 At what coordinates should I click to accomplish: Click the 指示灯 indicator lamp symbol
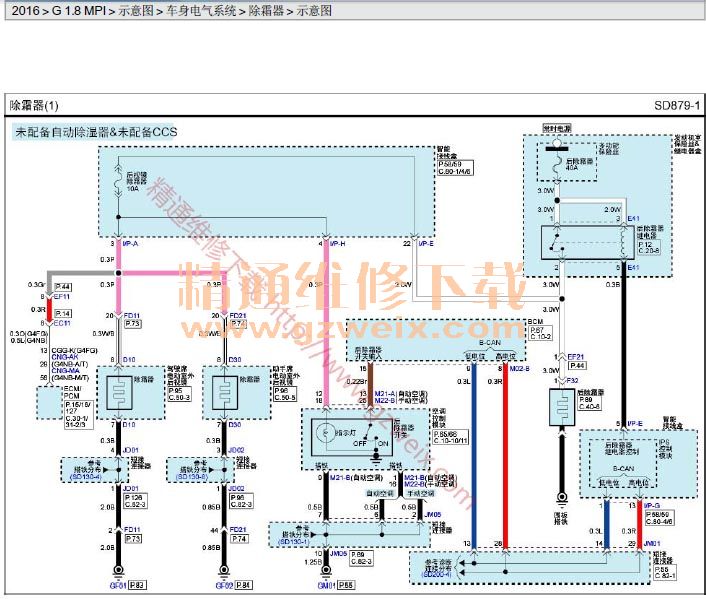(324, 433)
